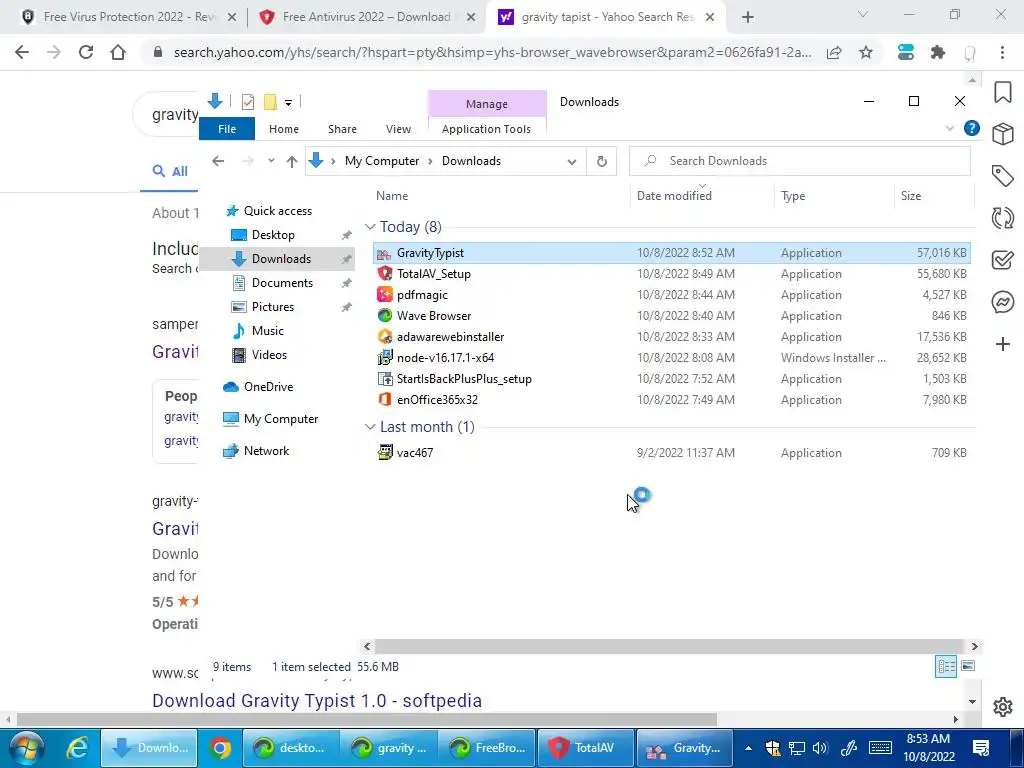Viewport: 1024px width, 768px height.
Task: Open Internet Explorer from the taskbar
Action: pyautogui.click(x=77, y=748)
